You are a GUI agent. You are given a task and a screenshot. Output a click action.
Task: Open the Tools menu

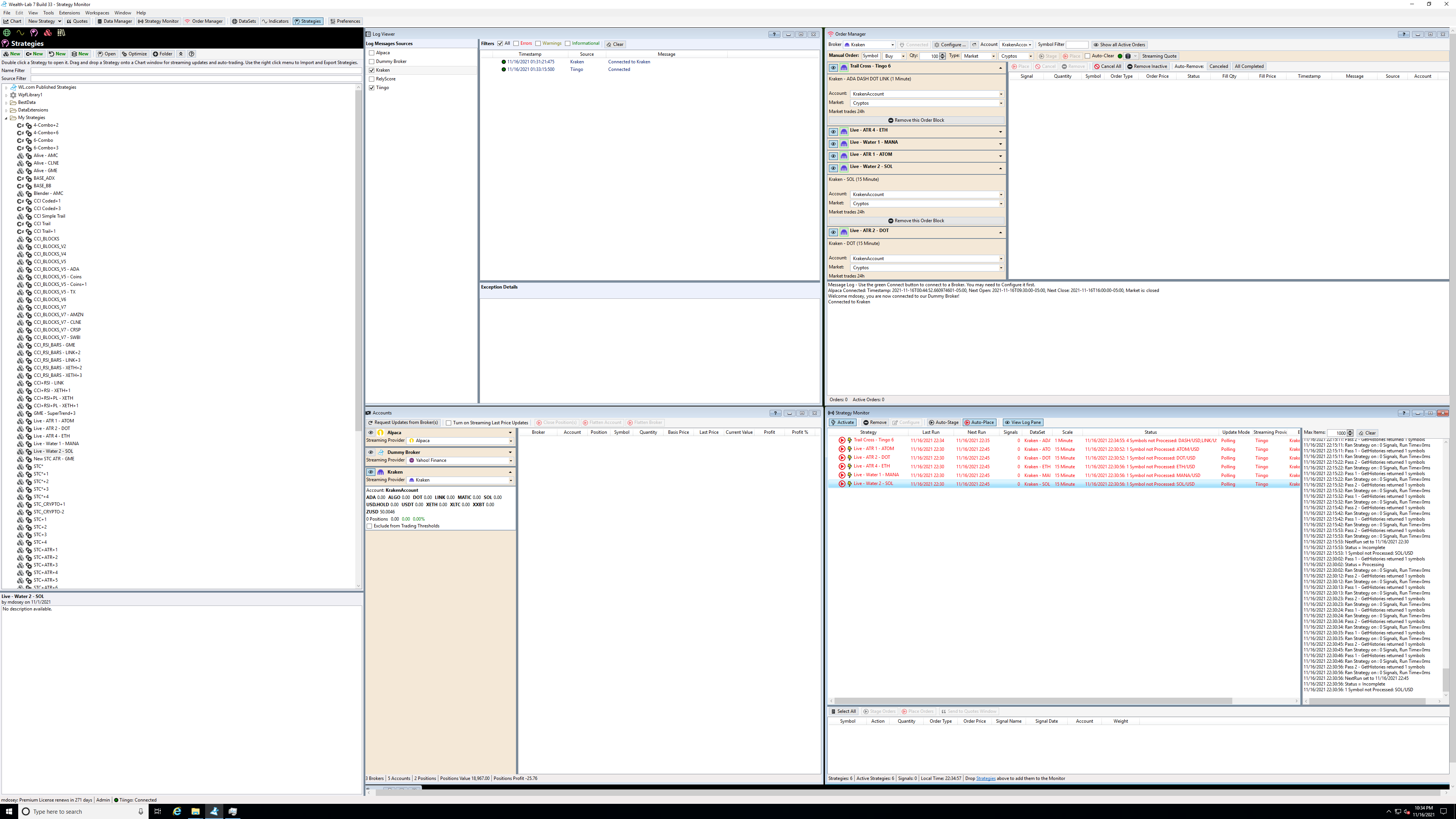[48, 13]
